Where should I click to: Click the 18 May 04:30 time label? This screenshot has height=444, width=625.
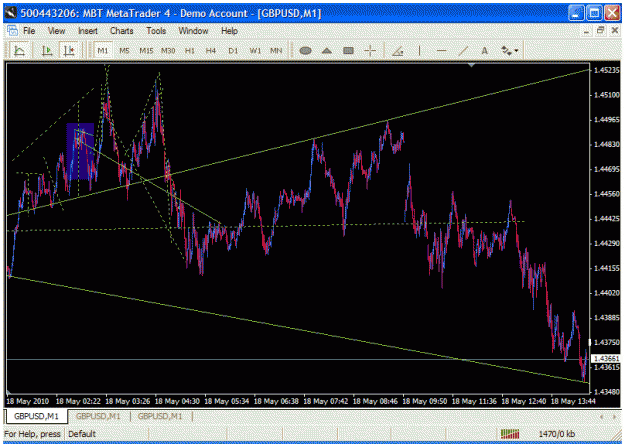point(177,401)
